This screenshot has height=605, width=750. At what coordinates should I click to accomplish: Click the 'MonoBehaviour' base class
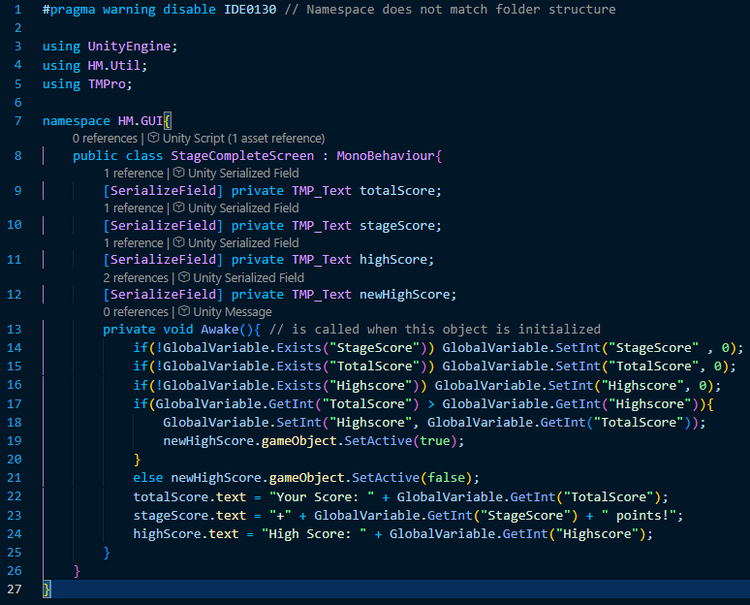pos(386,156)
